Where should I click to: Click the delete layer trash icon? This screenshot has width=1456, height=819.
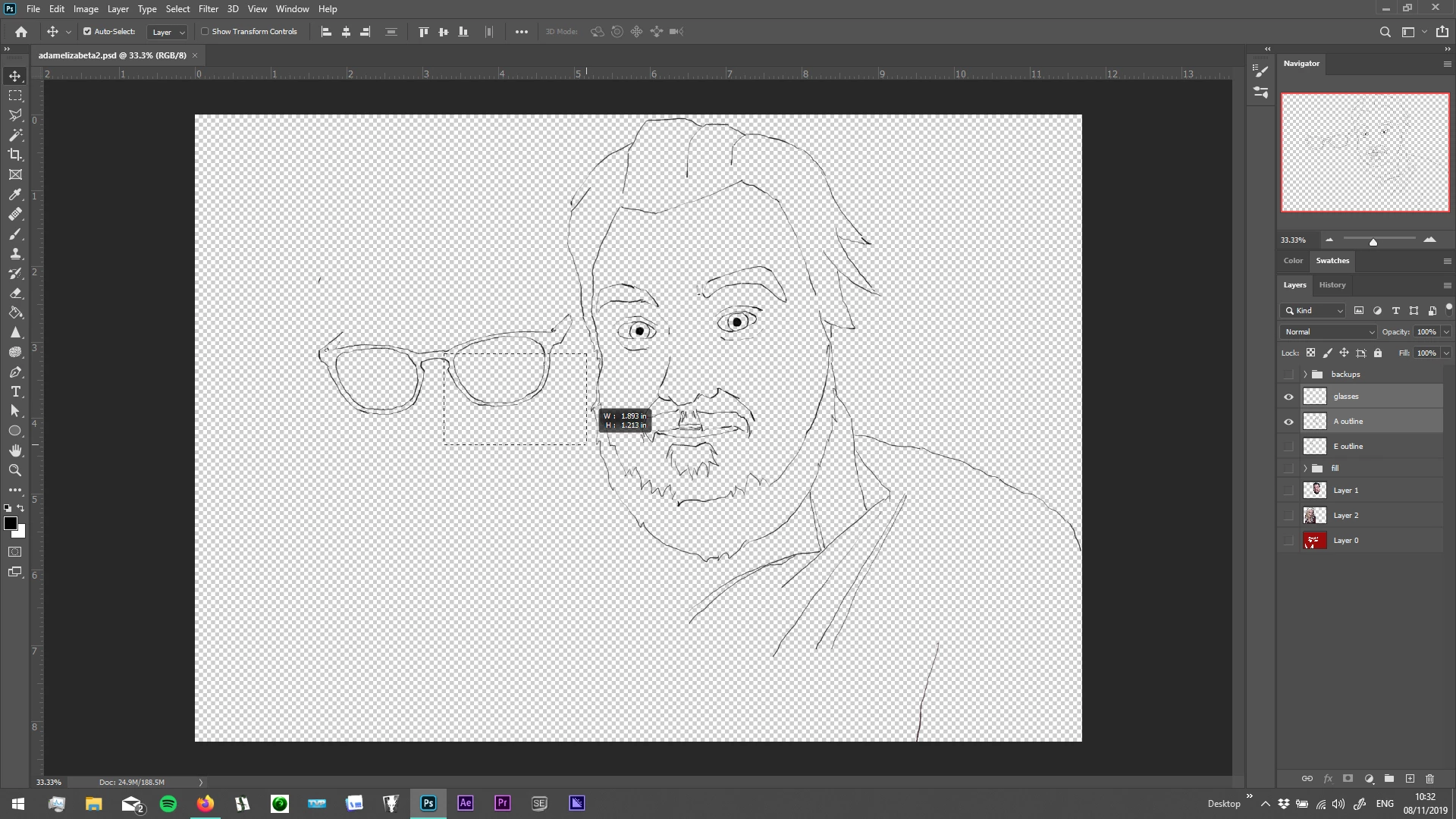point(1429,779)
